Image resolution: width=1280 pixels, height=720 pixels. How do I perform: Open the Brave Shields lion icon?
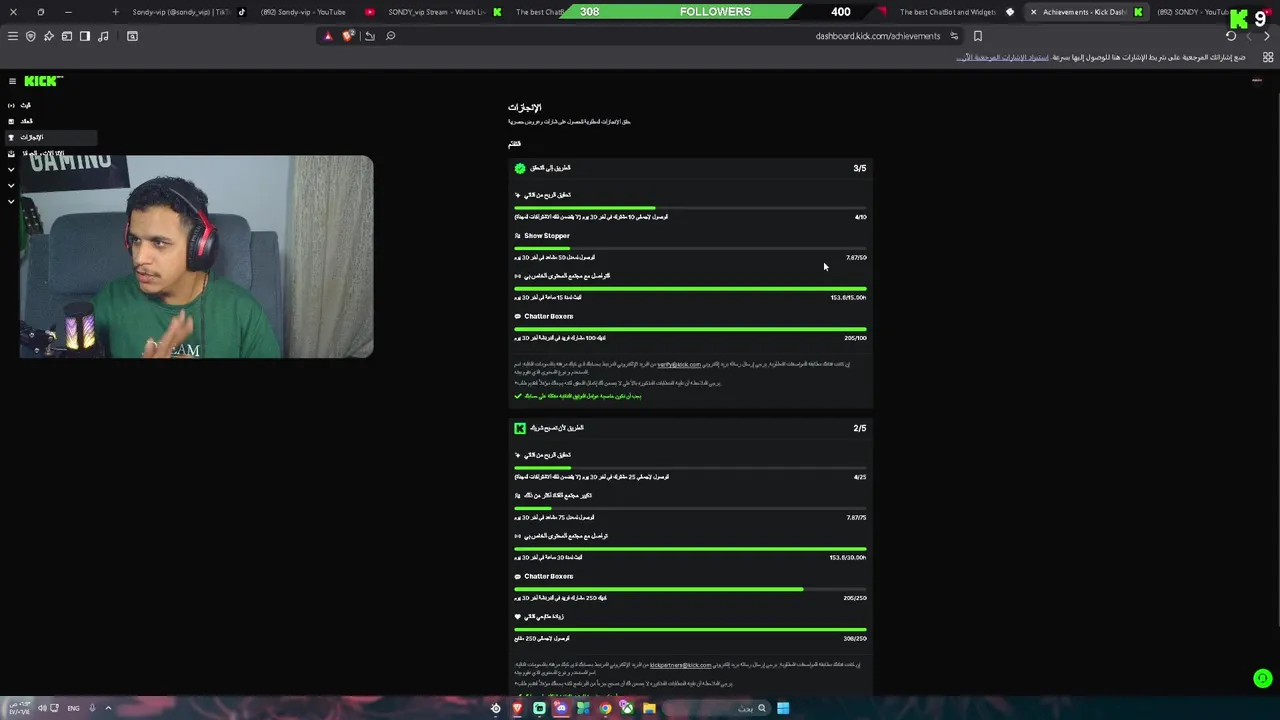(347, 36)
